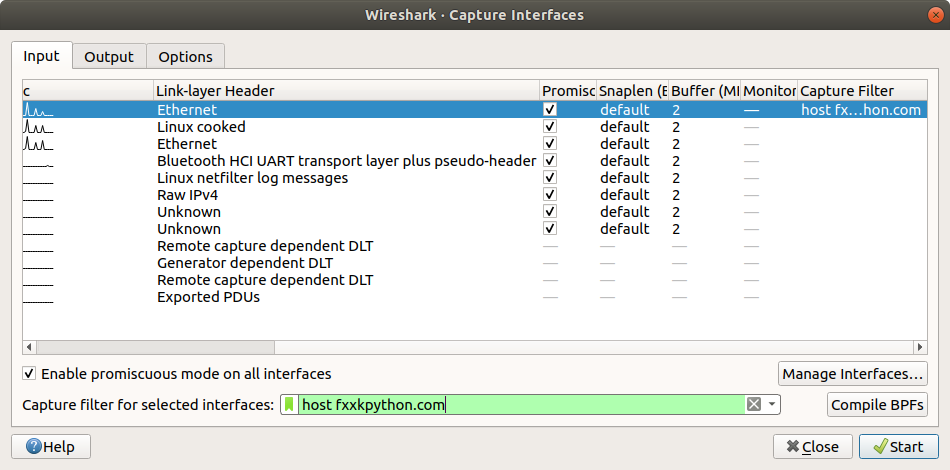Click the Monitor column header
The image size is (950, 470).
(x=769, y=91)
